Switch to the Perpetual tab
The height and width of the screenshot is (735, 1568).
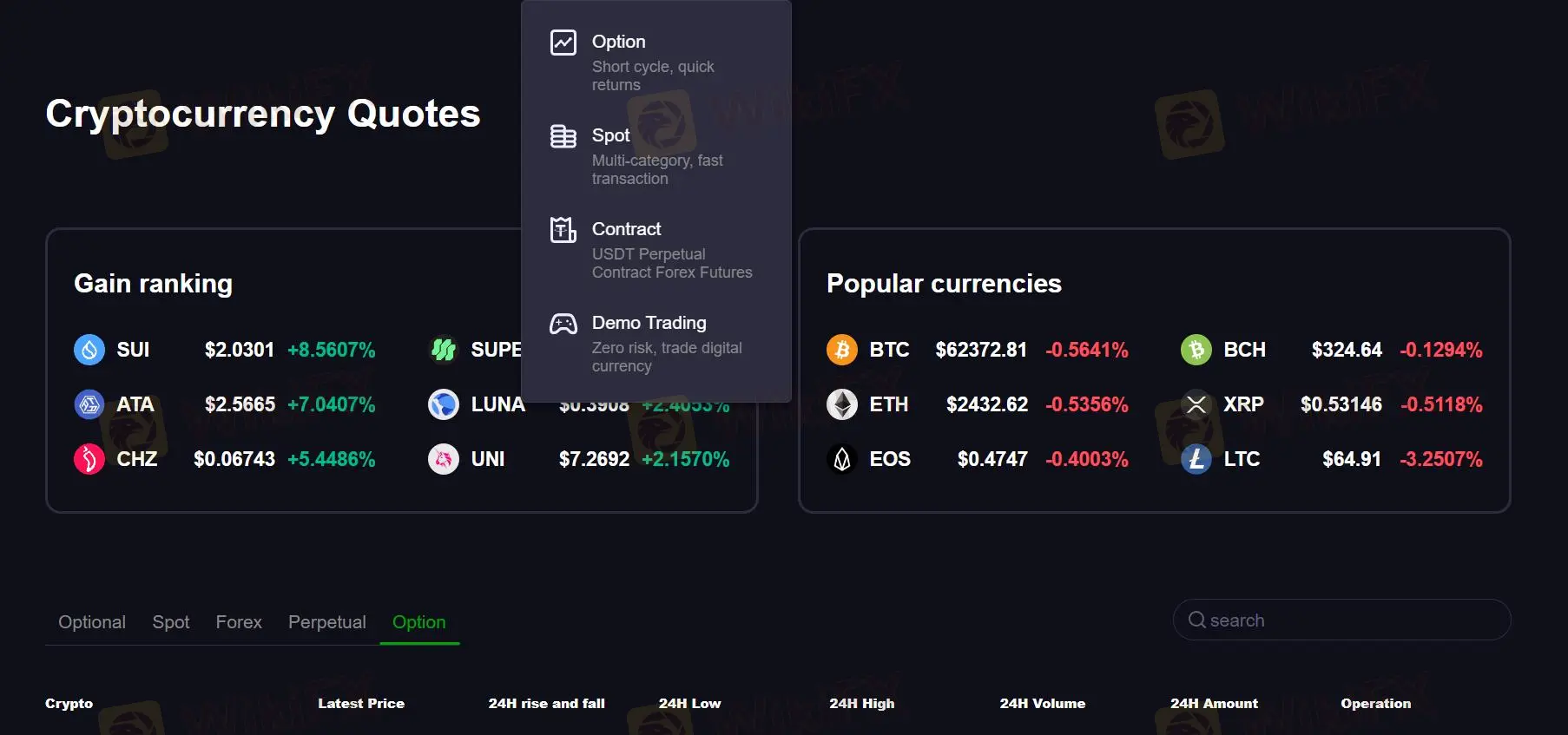(327, 622)
